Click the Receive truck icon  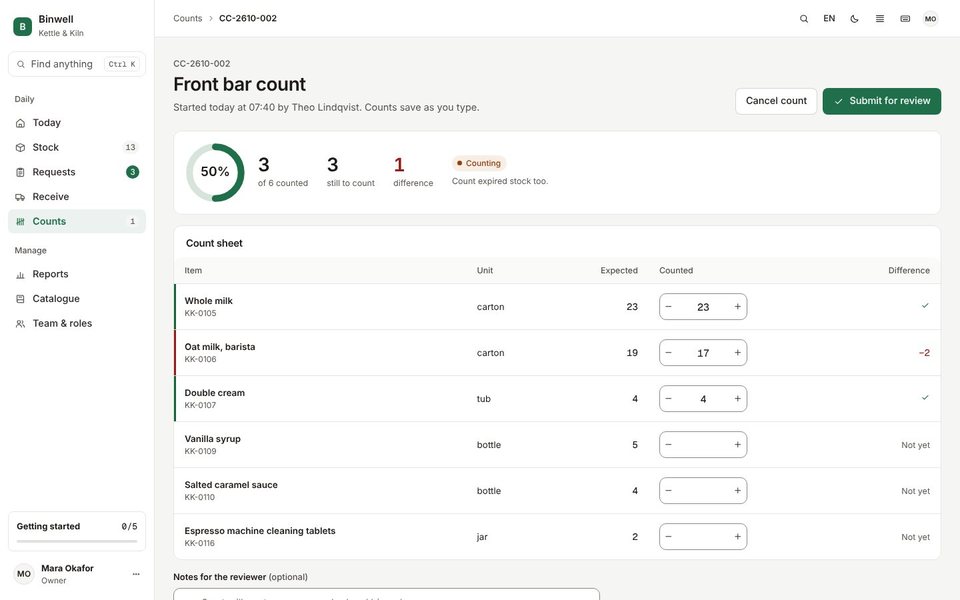pos(20,197)
